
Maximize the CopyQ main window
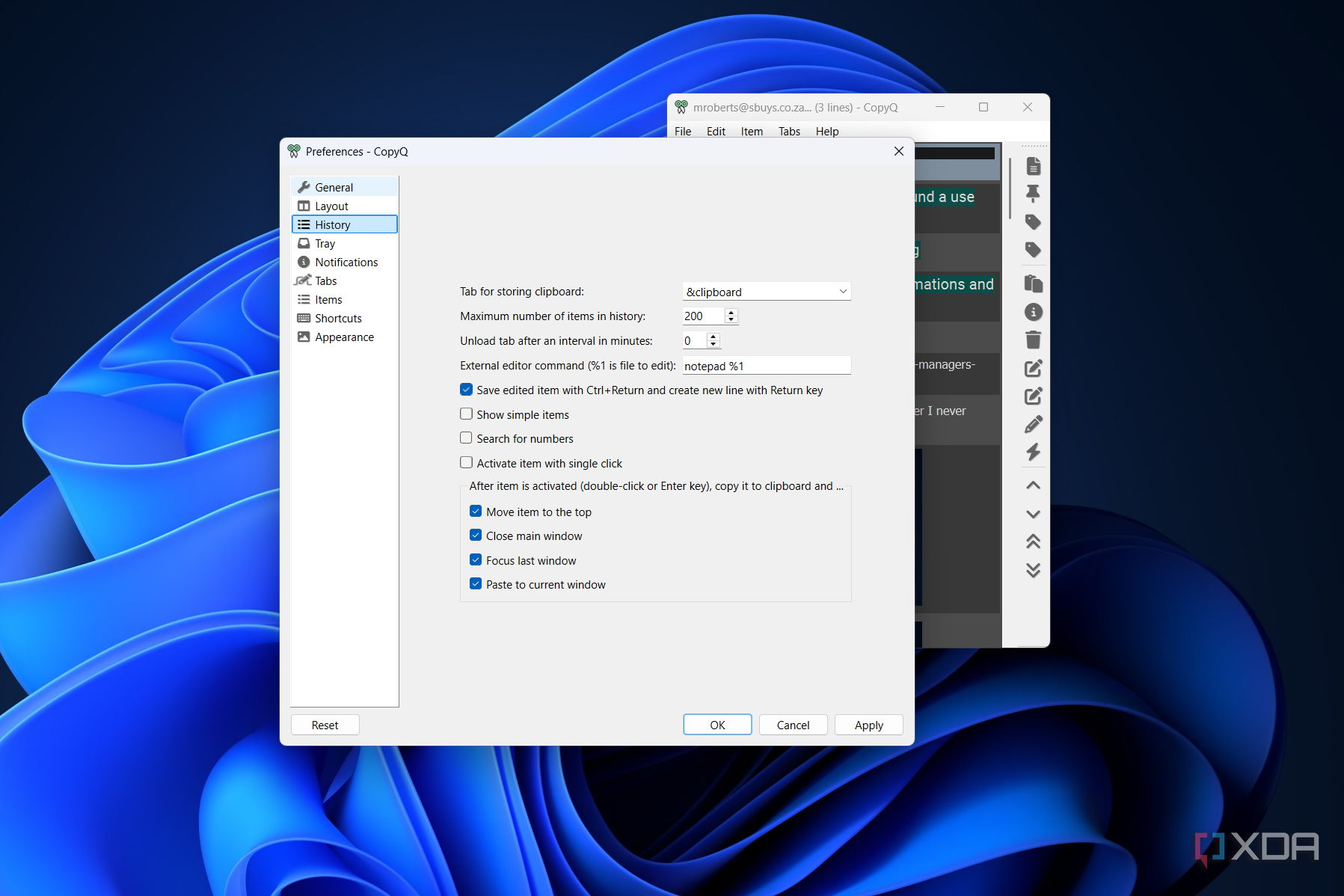pyautogui.click(x=984, y=107)
